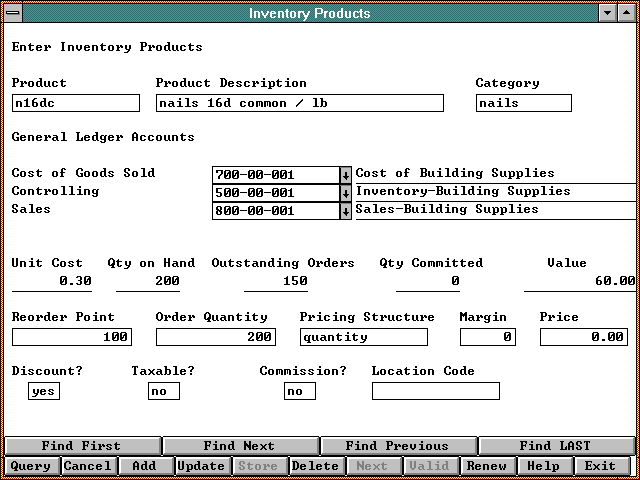Delete the current product record
This screenshot has height=480, width=640.
(315, 466)
